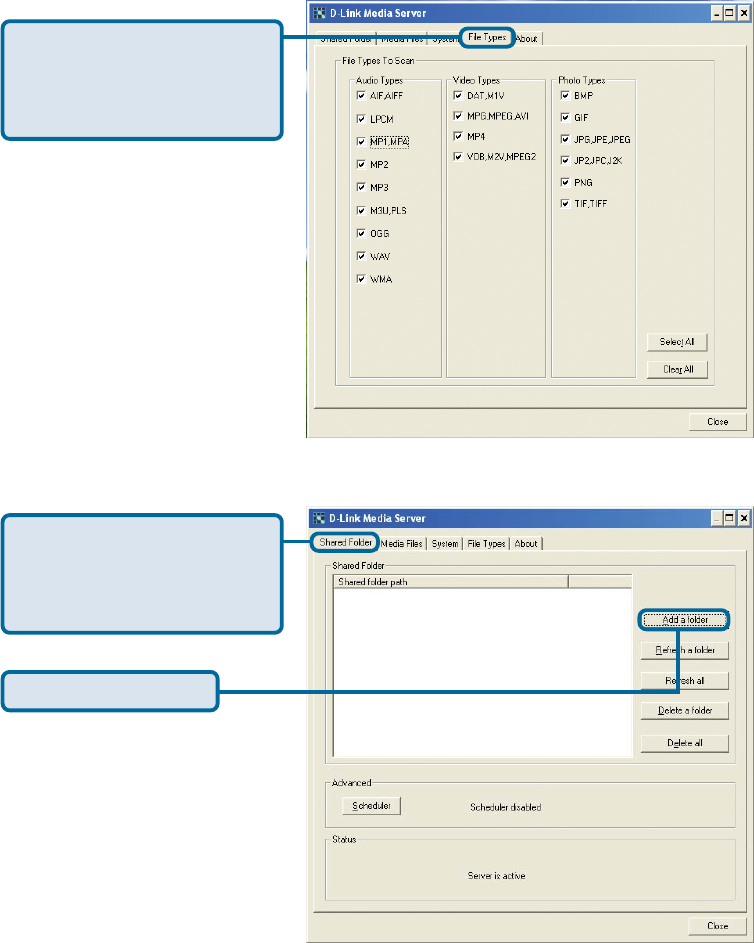Disable the WAV audio type
This screenshot has width=754, height=943.
pyautogui.click(x=361, y=256)
